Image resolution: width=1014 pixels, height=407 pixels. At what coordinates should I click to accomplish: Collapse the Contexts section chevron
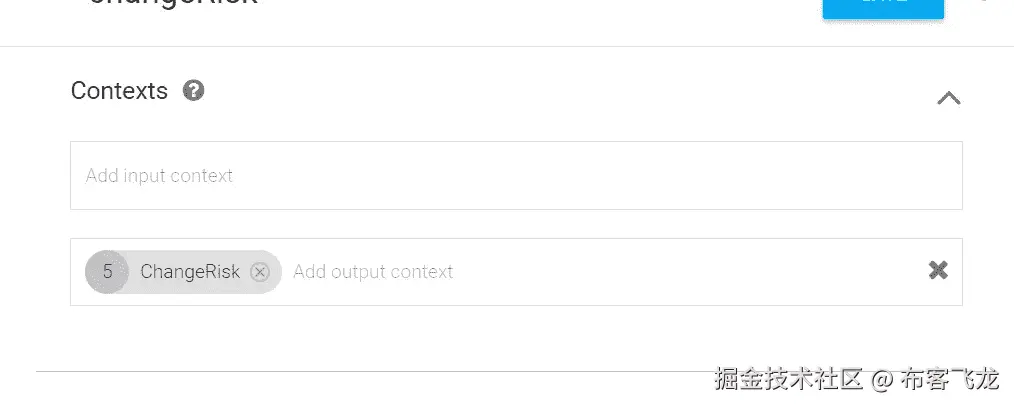(x=948, y=98)
